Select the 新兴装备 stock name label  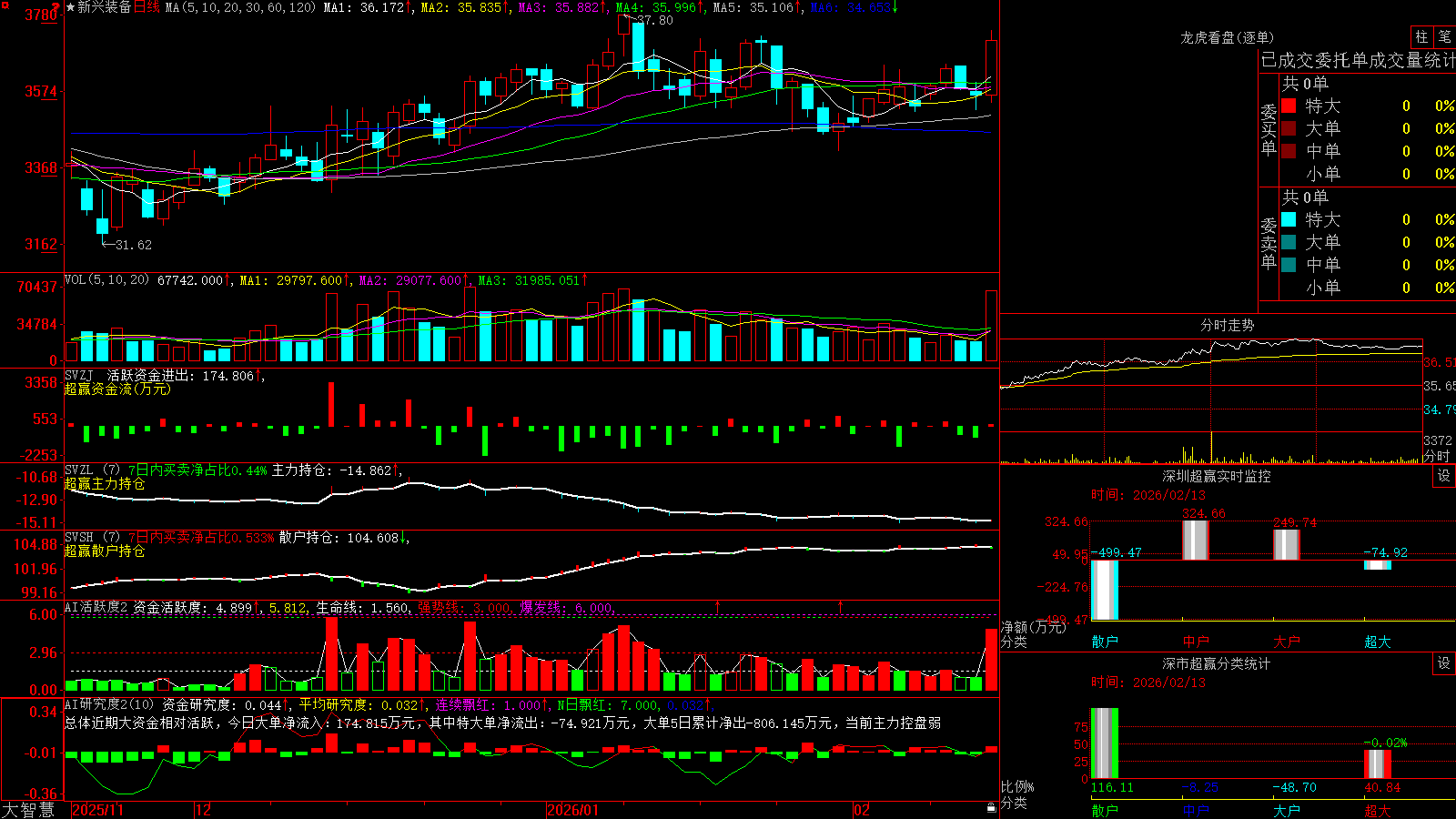click(x=105, y=7)
